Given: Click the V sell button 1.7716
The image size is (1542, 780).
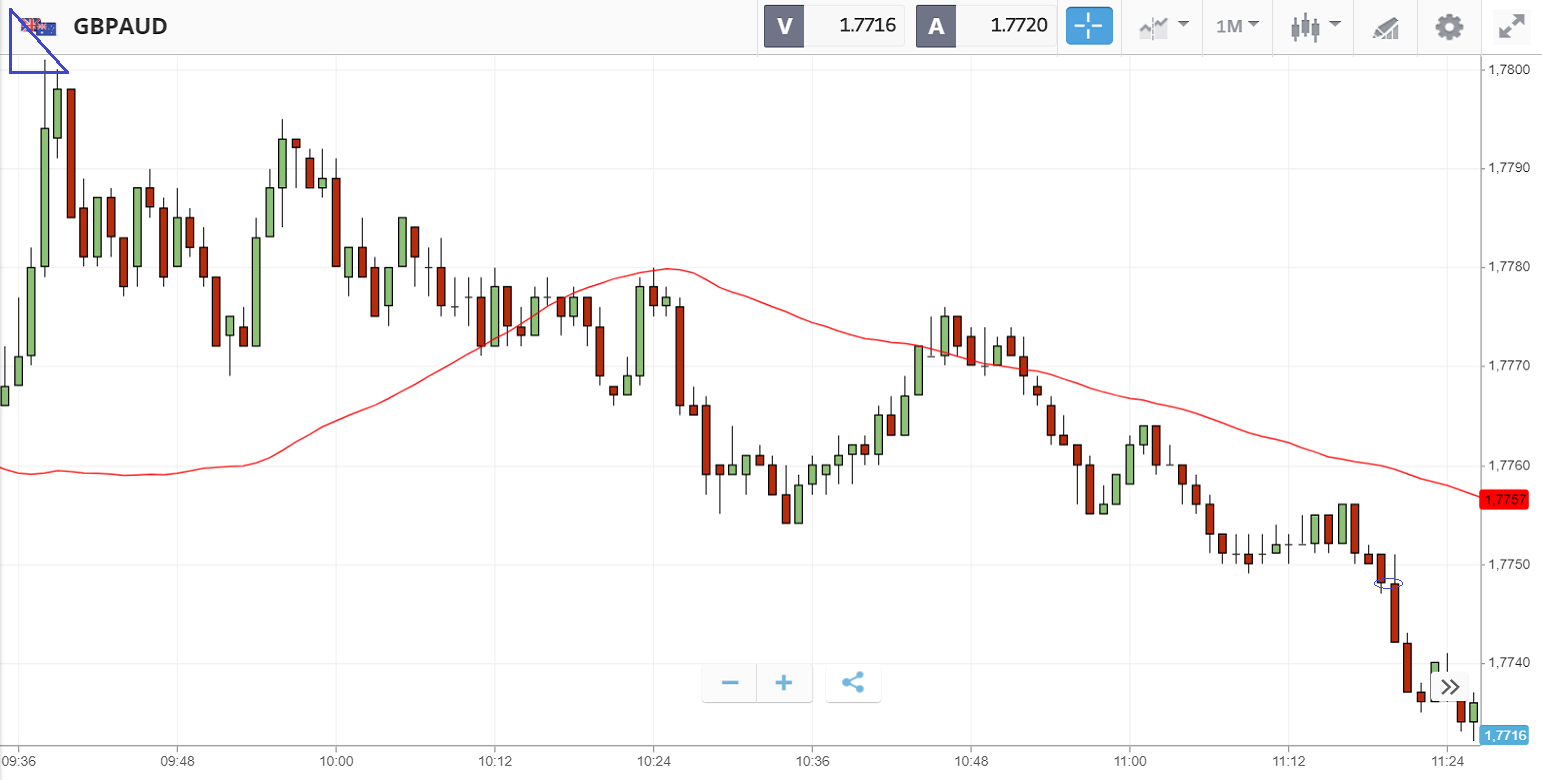Looking at the screenshot, I should tap(834, 27).
